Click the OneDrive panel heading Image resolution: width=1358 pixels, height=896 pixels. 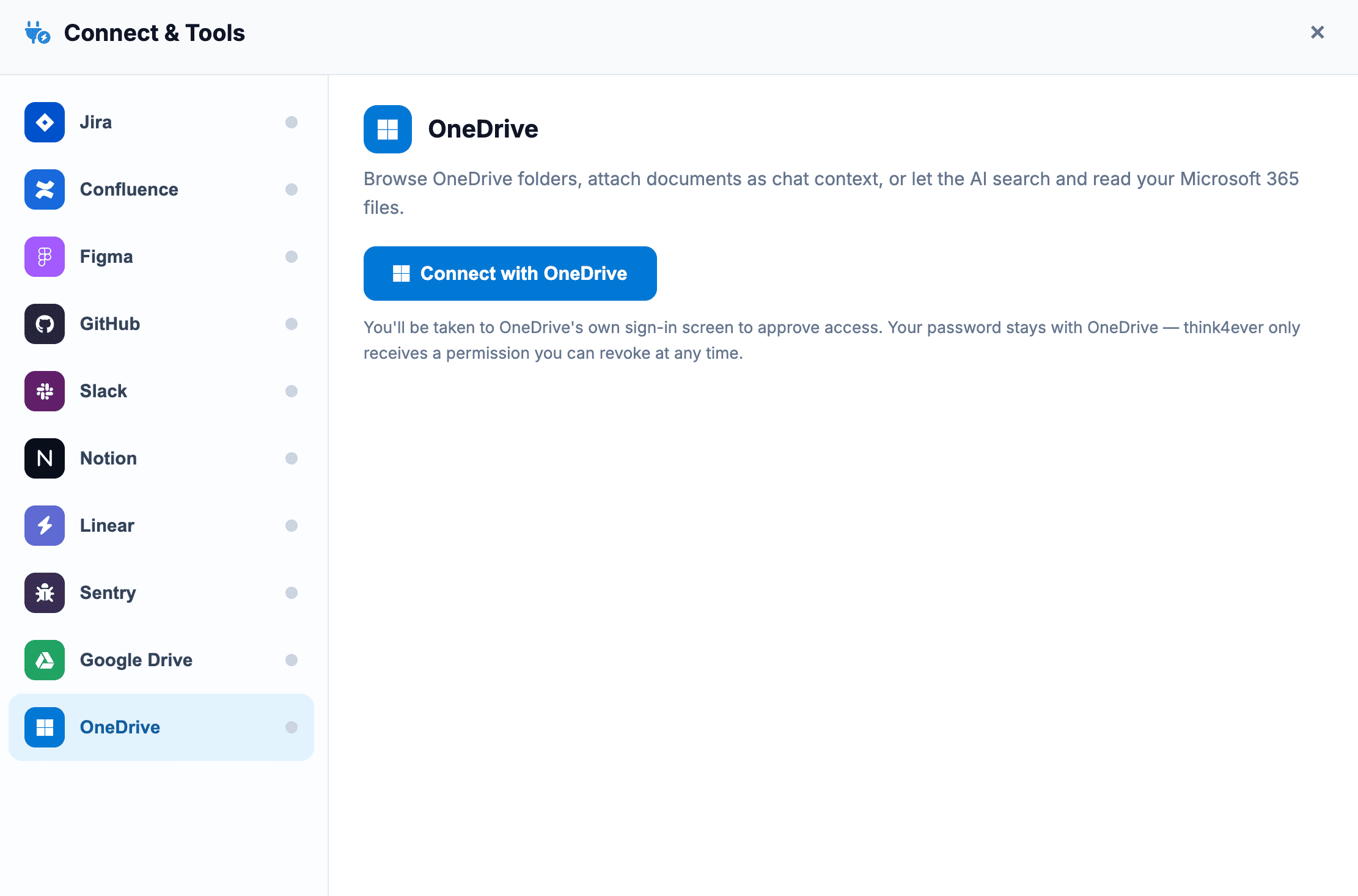coord(483,129)
